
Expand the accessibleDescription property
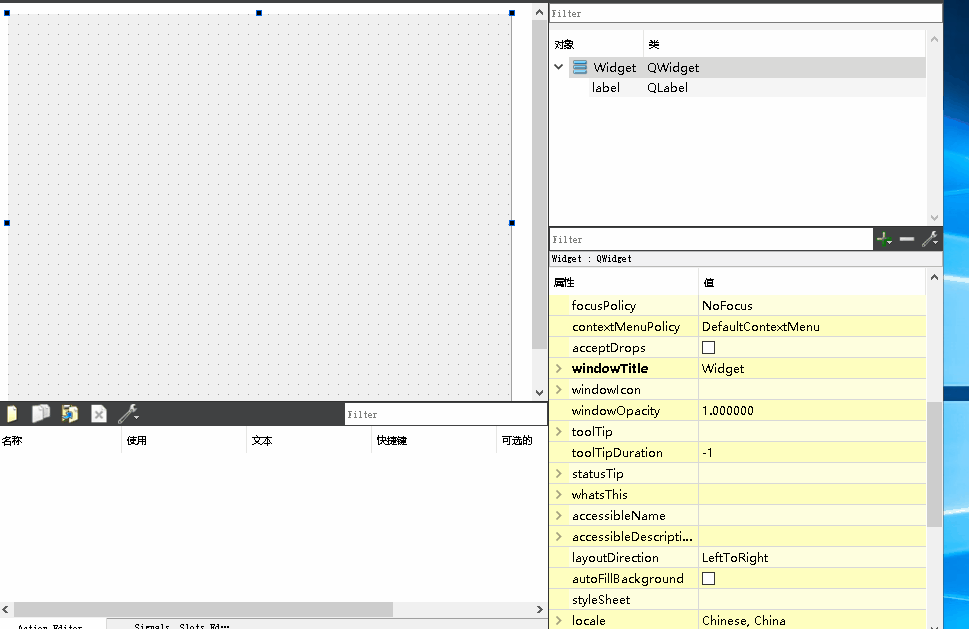coord(559,536)
